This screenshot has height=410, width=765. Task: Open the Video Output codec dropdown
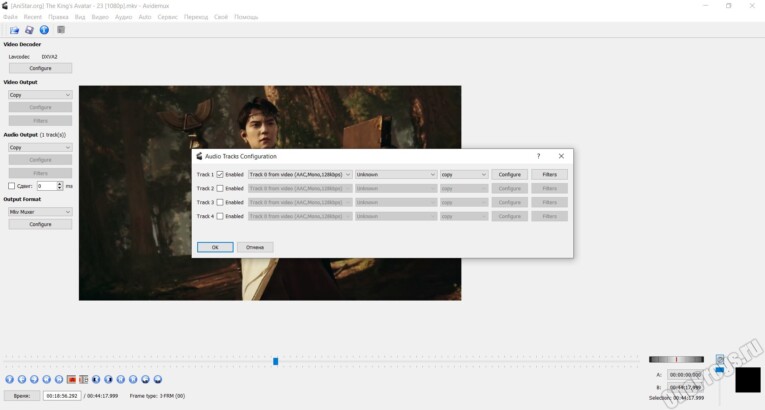coord(40,95)
